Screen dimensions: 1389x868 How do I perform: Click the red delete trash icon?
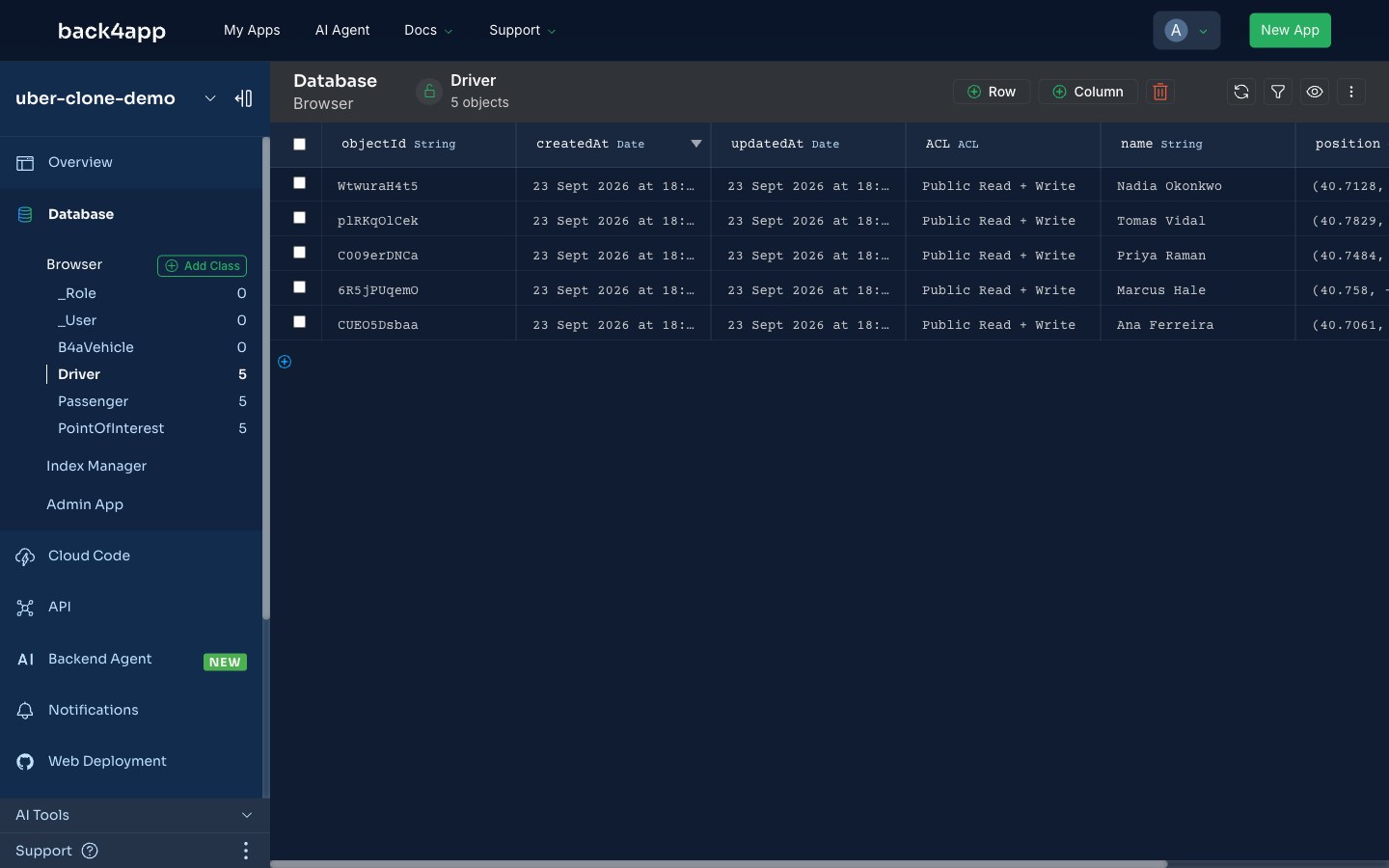coord(1160,92)
